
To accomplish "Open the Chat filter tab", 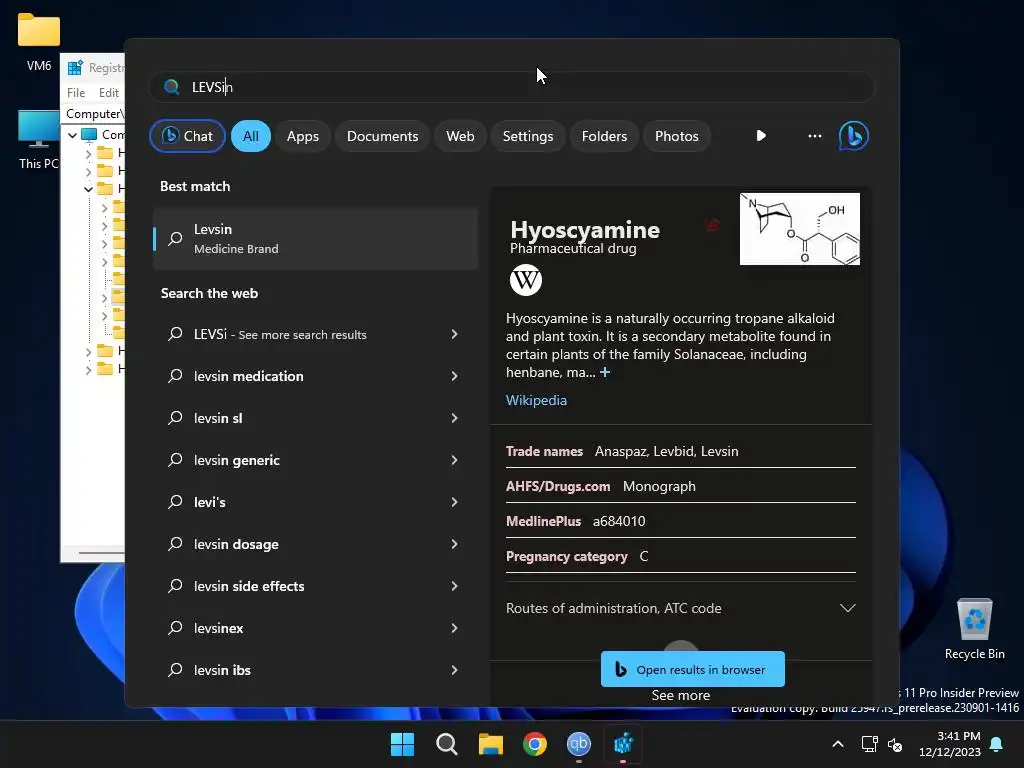I will pos(187,136).
